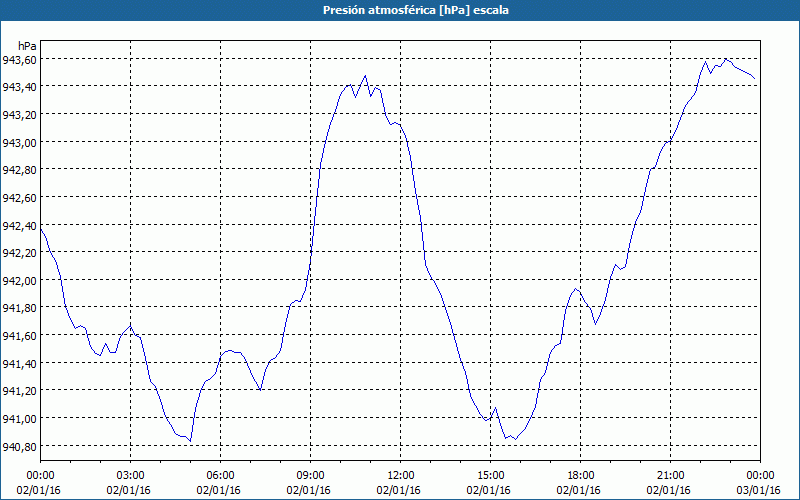Viewport: 800px width, 500px height.
Task: Click the 15:00 time label
Action: click(490, 476)
